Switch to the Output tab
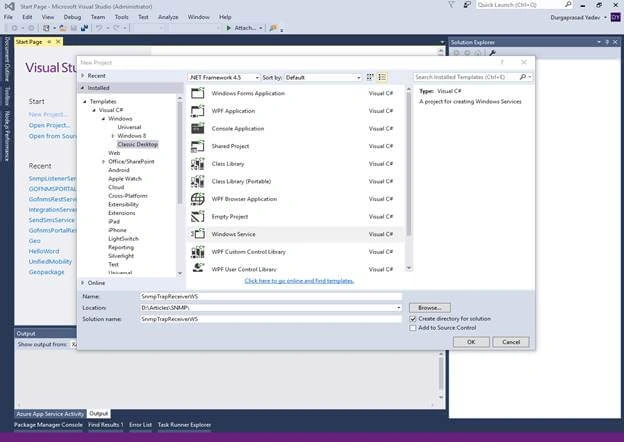 pyautogui.click(x=99, y=414)
